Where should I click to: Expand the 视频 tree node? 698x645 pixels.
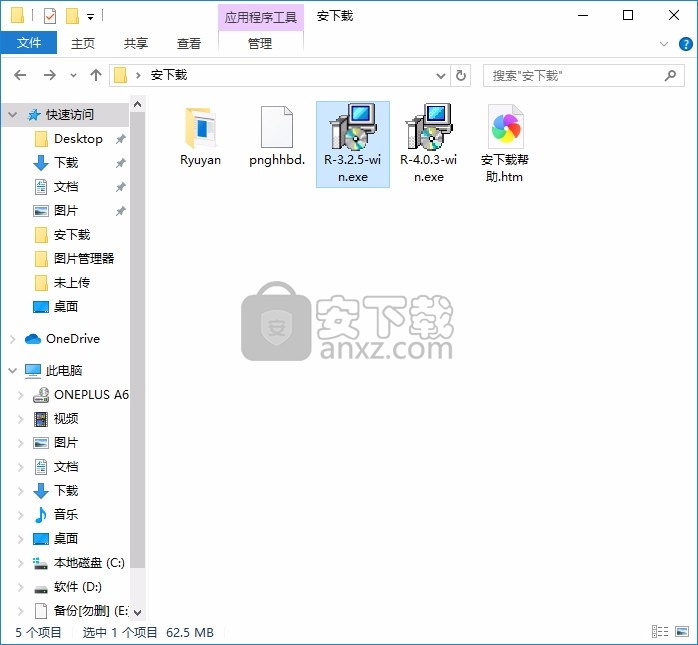coord(20,419)
